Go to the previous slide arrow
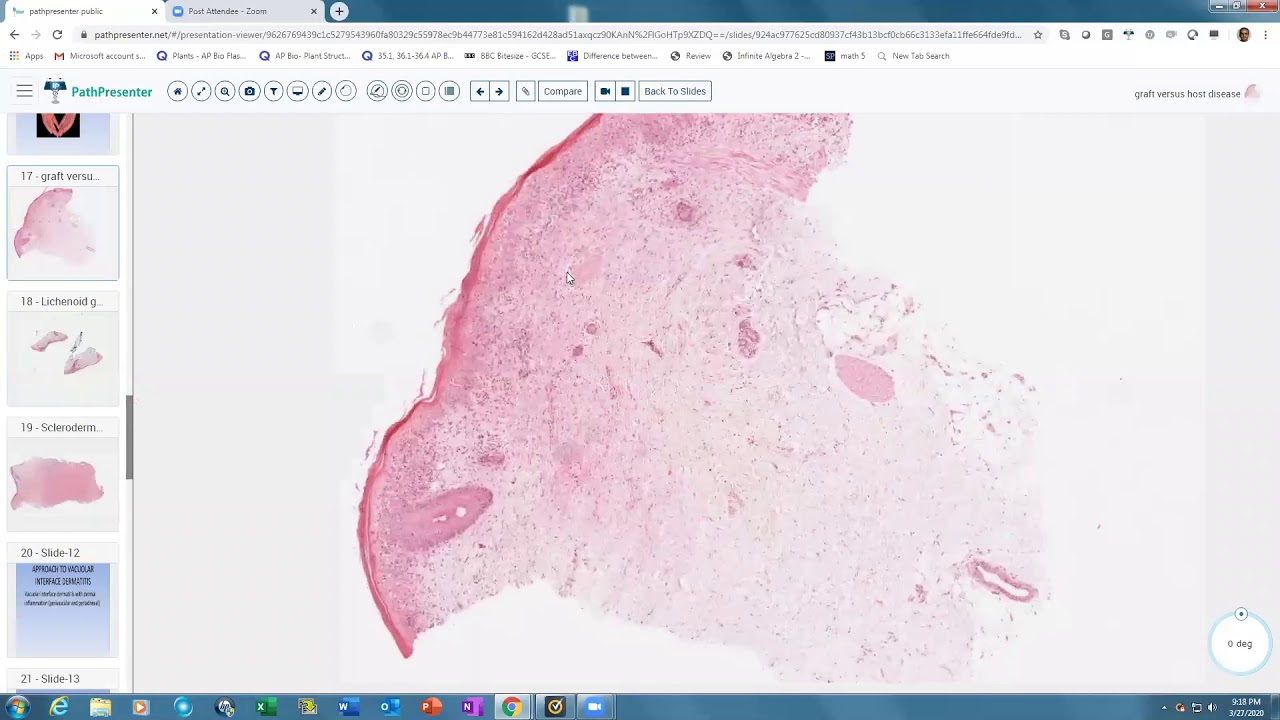1280x720 pixels. coord(480,91)
